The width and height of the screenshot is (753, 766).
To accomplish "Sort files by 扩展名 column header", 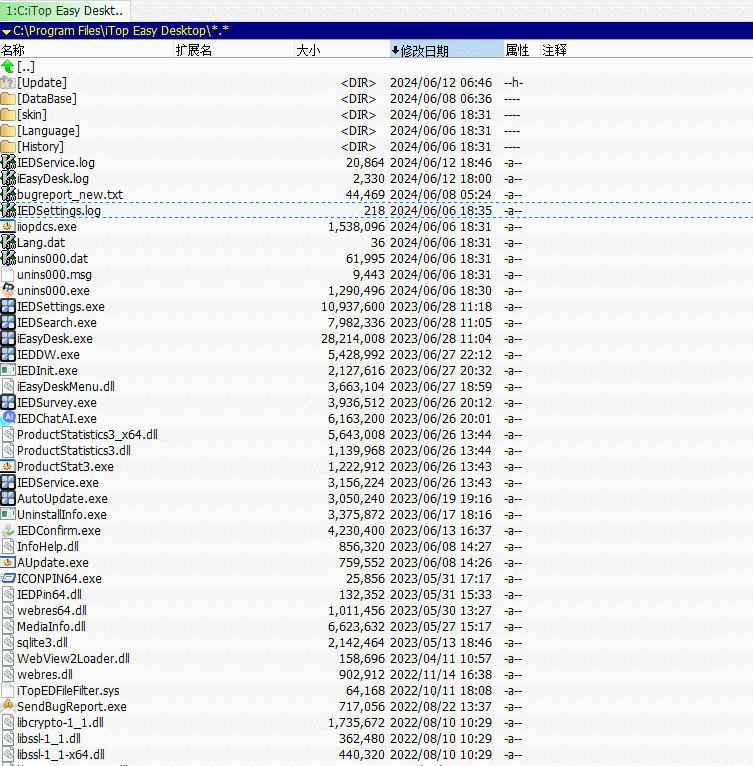I will point(234,50).
